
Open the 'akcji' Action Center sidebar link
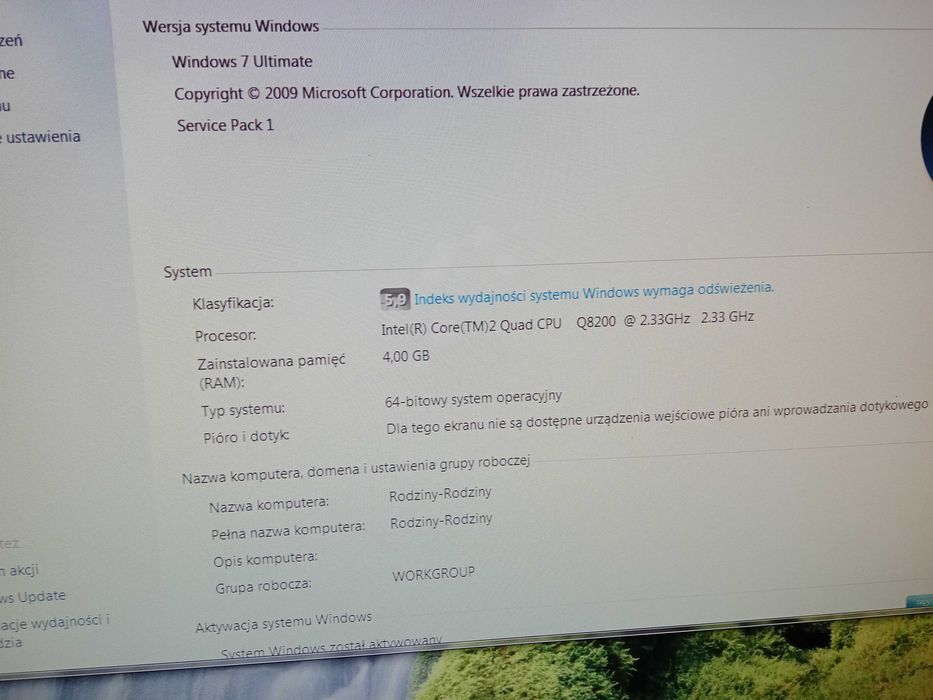tap(20, 570)
